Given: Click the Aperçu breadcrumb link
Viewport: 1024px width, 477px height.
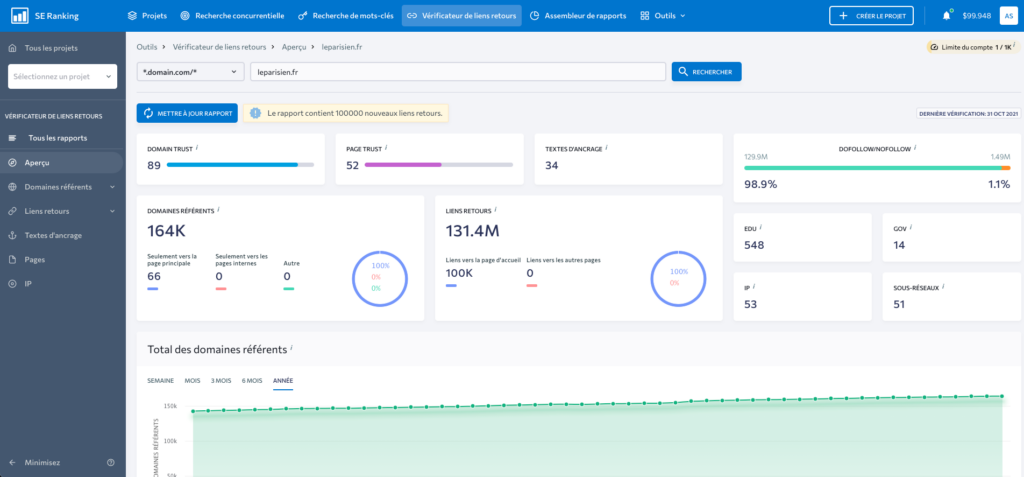Looking at the screenshot, I should pos(294,48).
